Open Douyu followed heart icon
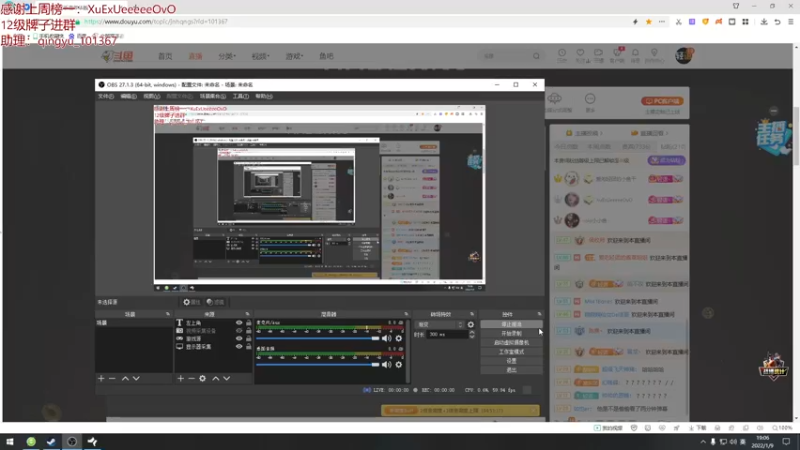 580,55
